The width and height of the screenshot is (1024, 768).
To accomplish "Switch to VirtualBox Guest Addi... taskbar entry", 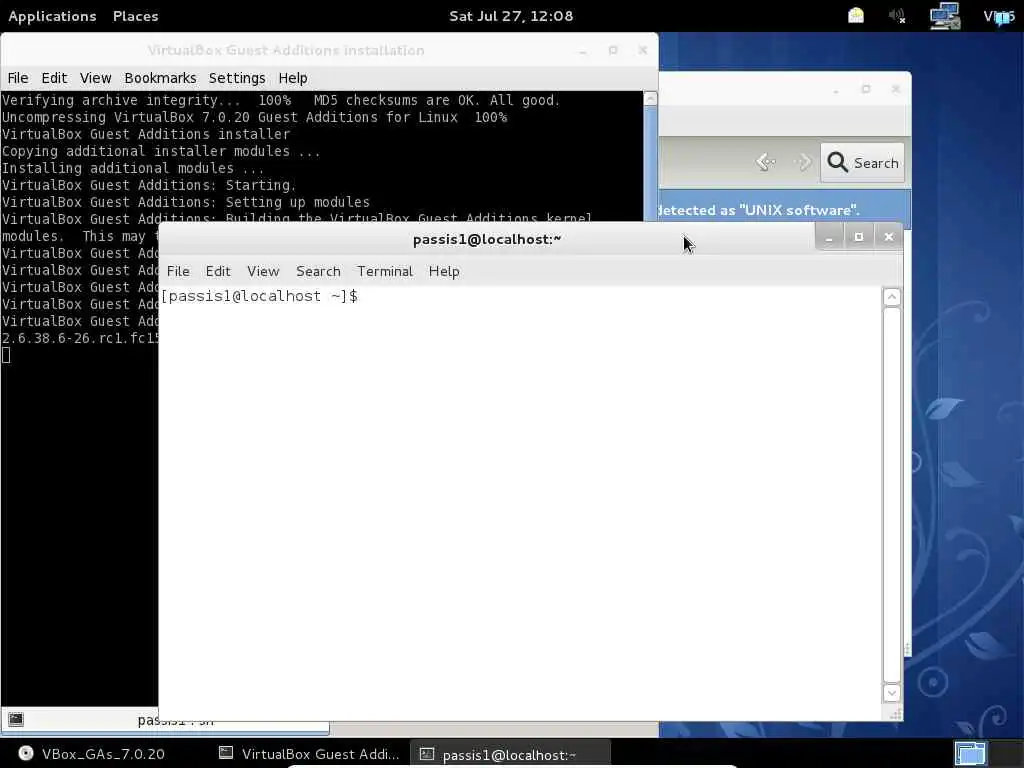I will [x=309, y=754].
